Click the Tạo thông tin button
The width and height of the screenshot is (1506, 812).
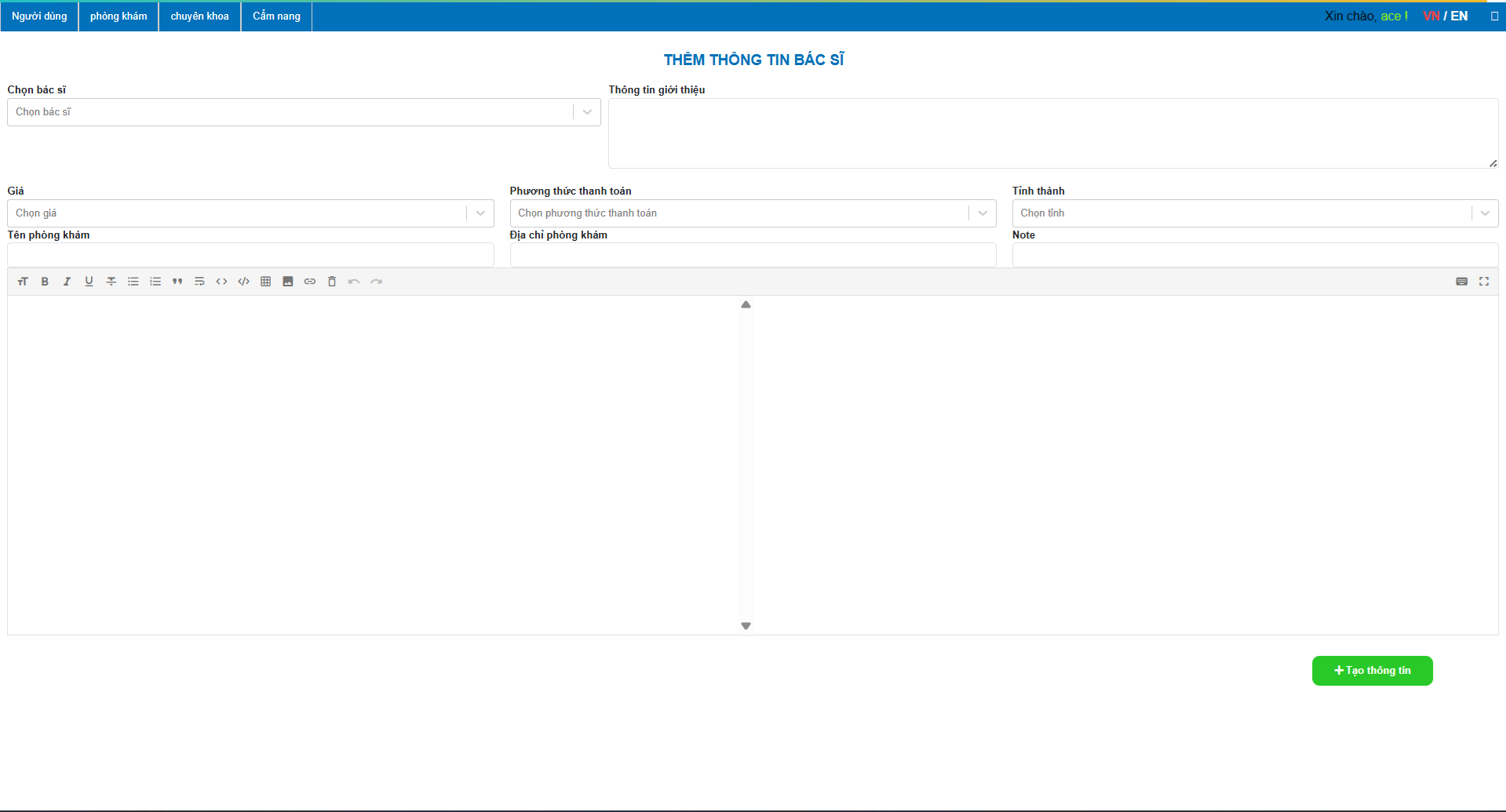(1372, 671)
